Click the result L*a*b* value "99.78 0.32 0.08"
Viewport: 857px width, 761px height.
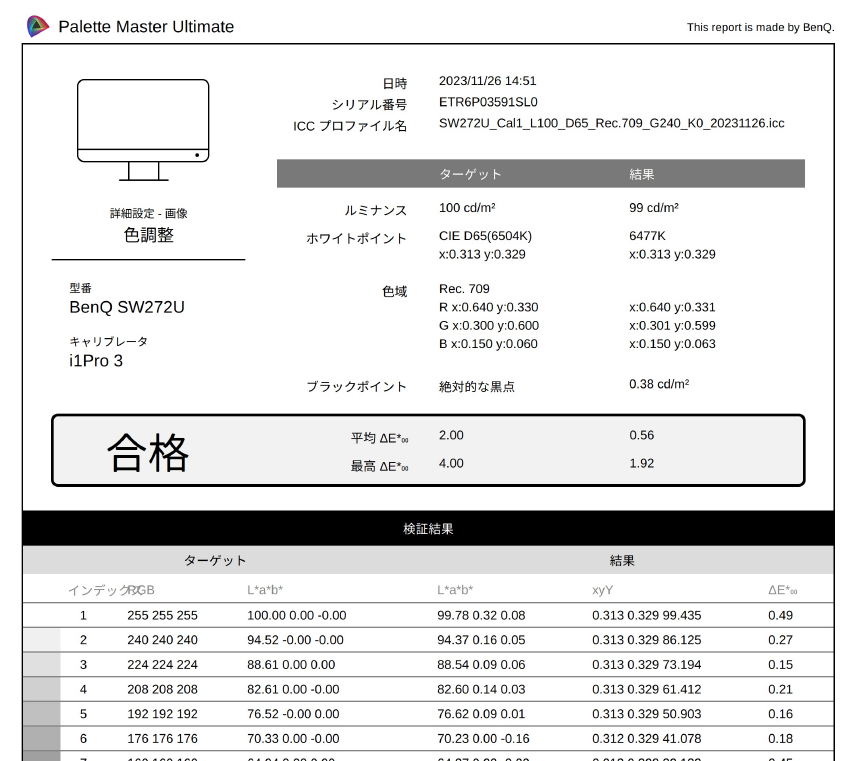coord(481,616)
